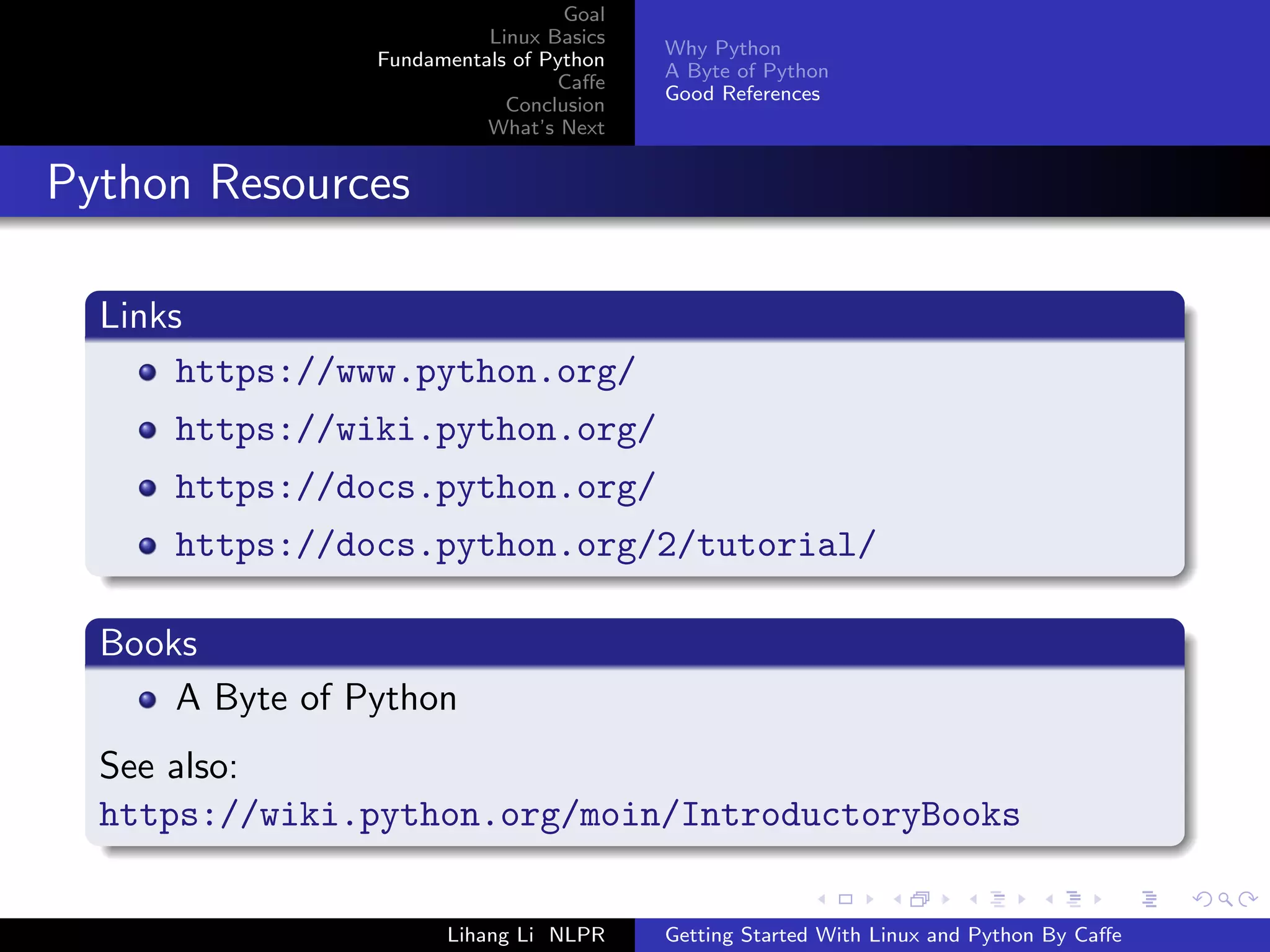This screenshot has width=1270, height=952.
Task: Jump to the Caffe section
Action: 582,82
